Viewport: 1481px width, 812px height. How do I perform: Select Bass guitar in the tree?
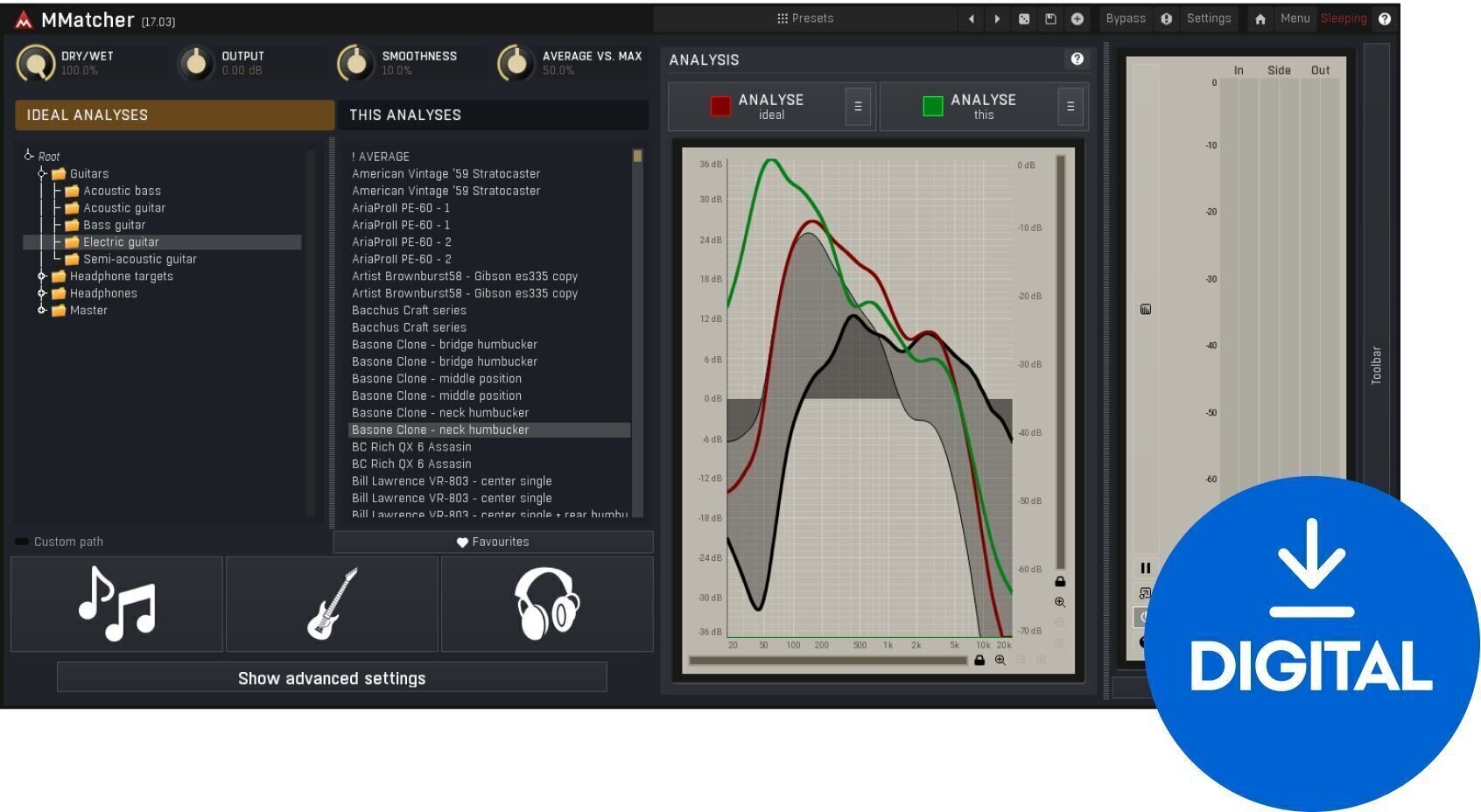coord(114,225)
